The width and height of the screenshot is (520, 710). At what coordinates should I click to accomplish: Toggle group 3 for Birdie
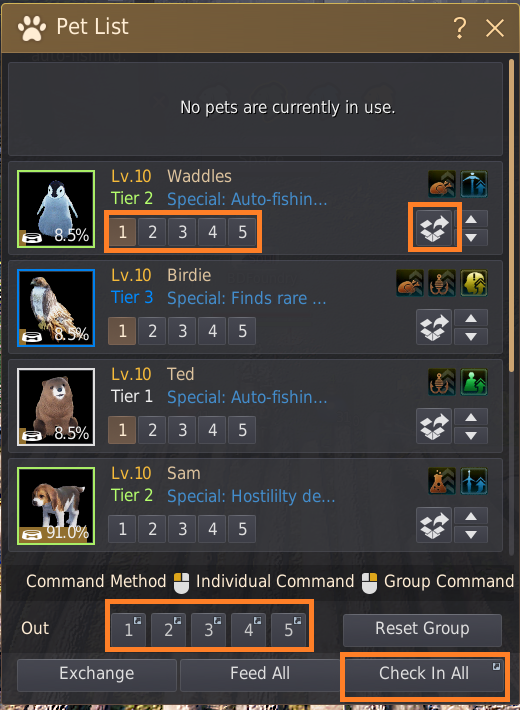tap(182, 331)
